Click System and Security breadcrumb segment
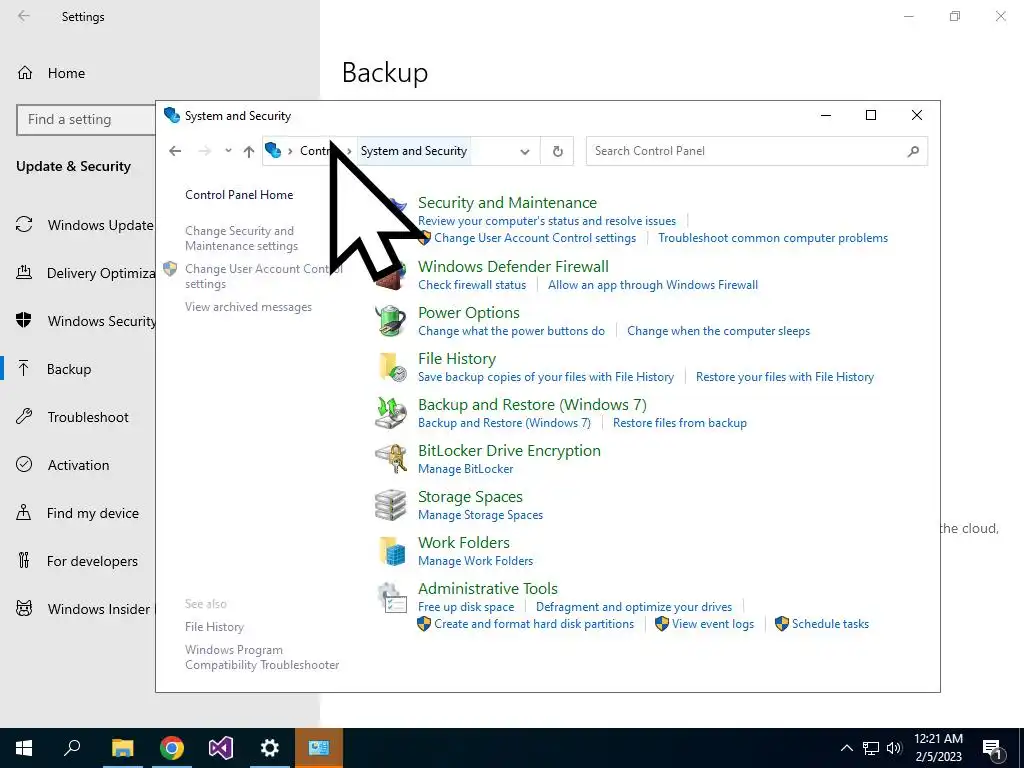Viewport: 1024px width, 768px height. click(x=413, y=151)
